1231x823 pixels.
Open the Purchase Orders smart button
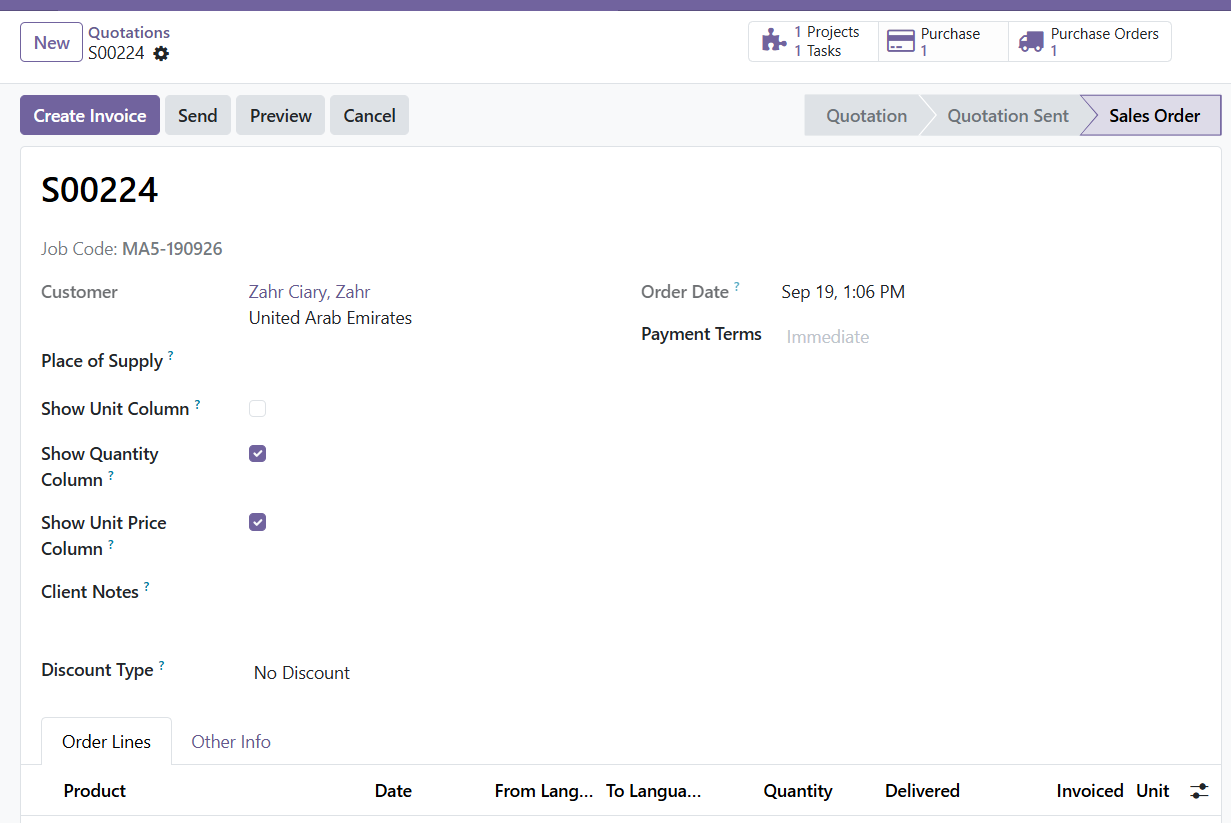[x=1089, y=41]
